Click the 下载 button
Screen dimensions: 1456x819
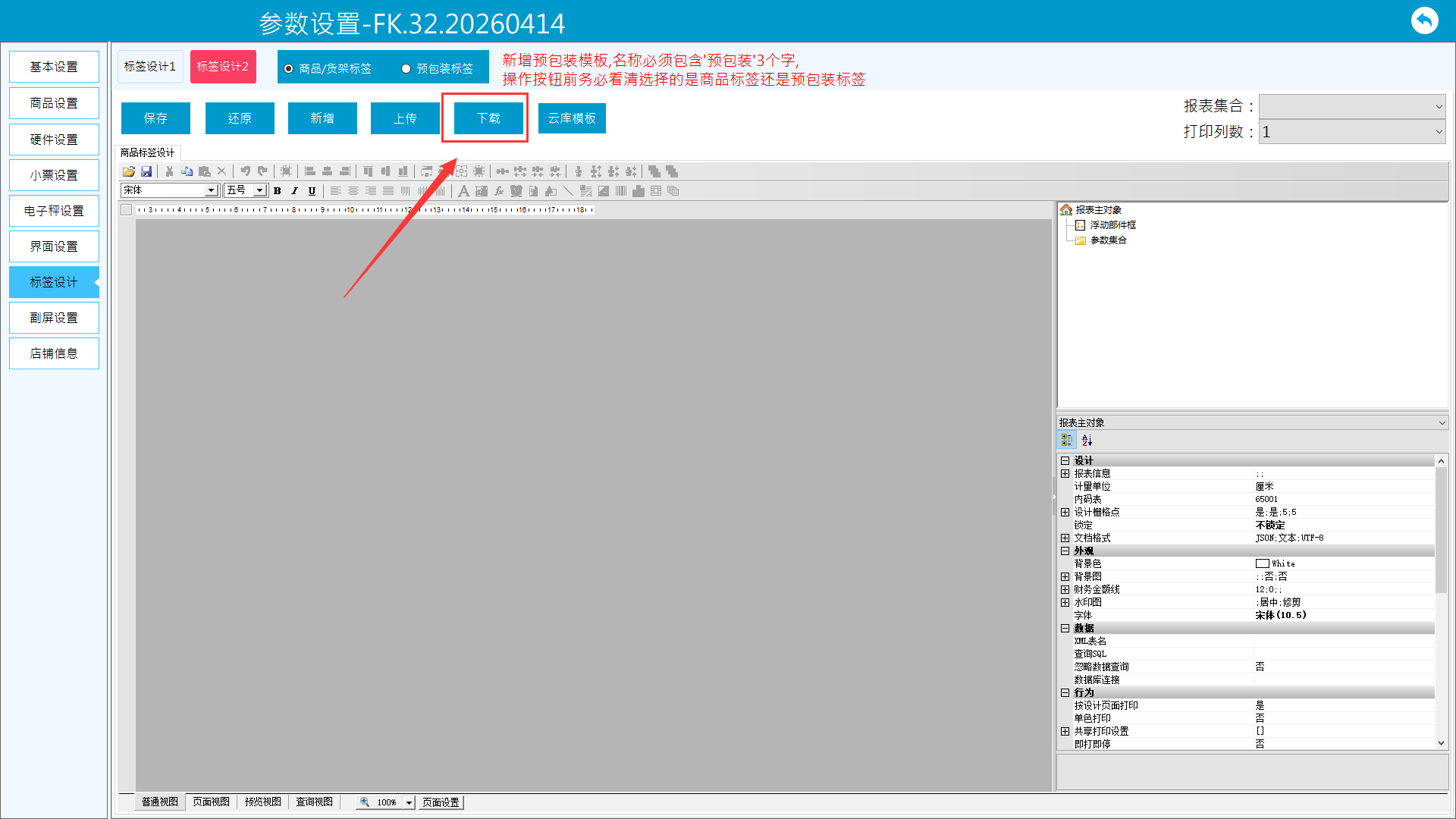pos(488,118)
